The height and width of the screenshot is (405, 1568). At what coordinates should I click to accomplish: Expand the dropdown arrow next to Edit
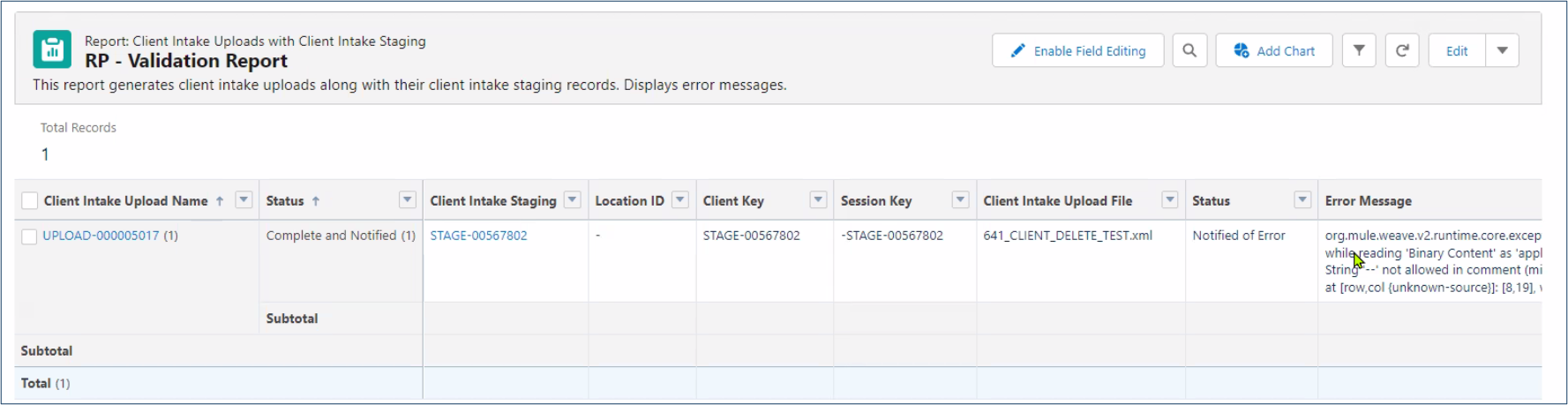(1502, 51)
